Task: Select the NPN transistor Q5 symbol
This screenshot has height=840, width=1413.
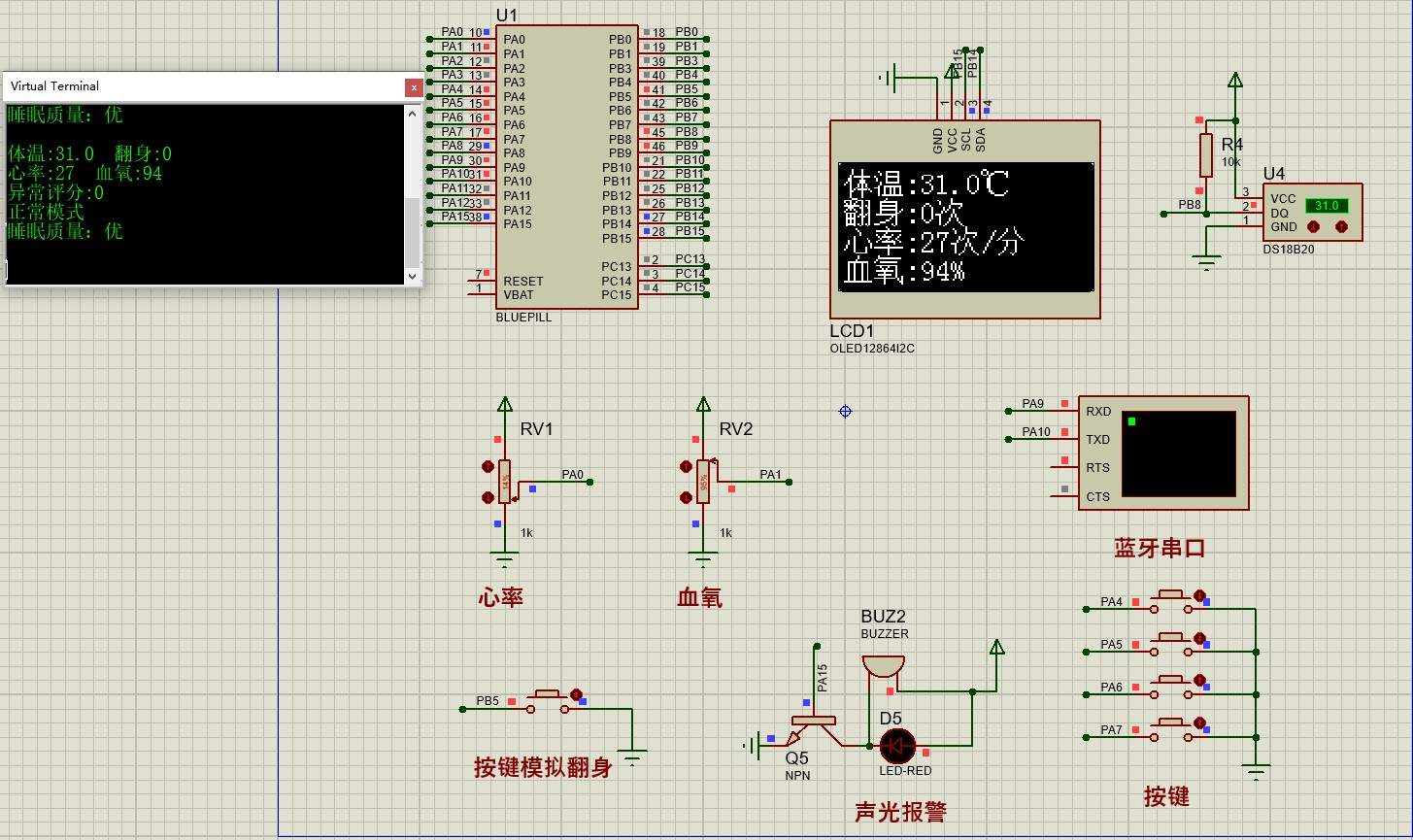Action: [812, 730]
